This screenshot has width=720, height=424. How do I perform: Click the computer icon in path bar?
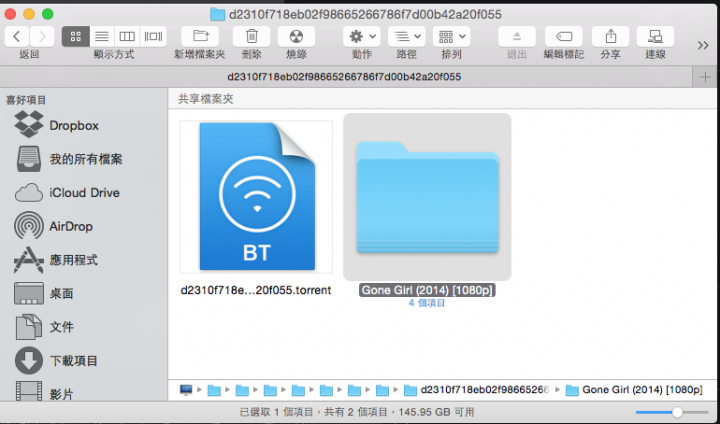click(x=186, y=390)
